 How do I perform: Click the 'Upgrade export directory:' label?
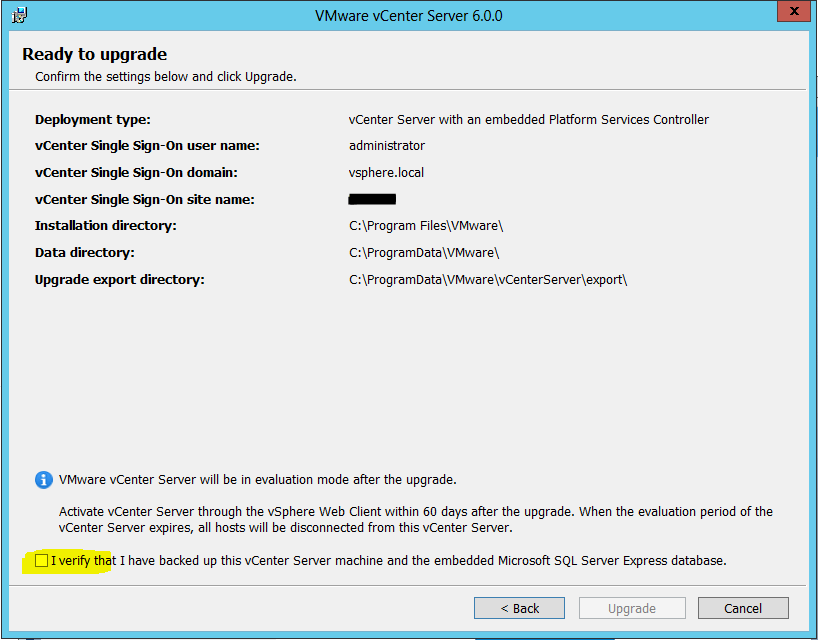[x=119, y=280]
